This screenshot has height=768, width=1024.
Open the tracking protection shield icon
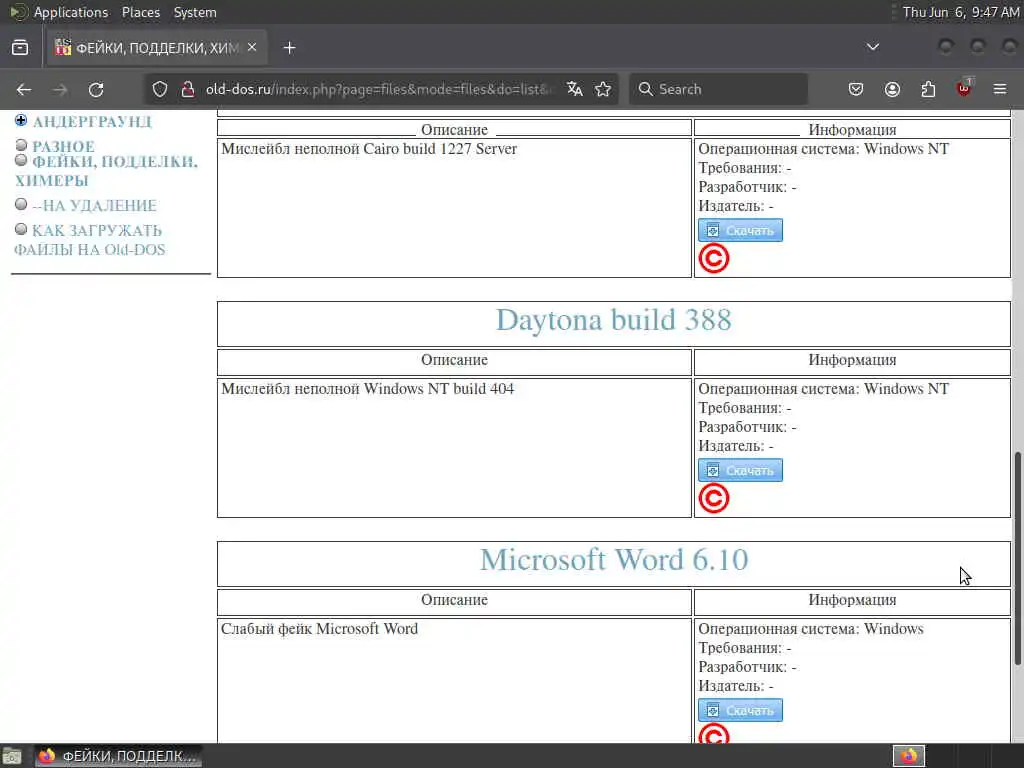[160, 89]
